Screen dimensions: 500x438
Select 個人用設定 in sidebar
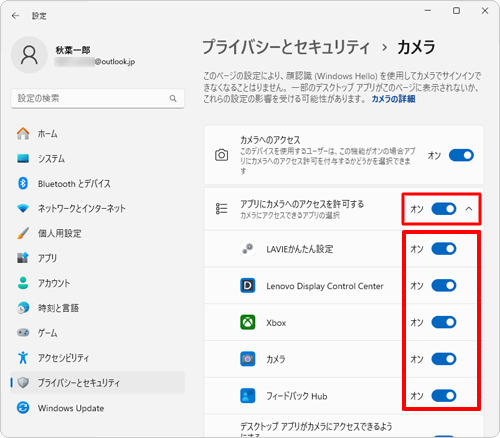(x=98, y=233)
